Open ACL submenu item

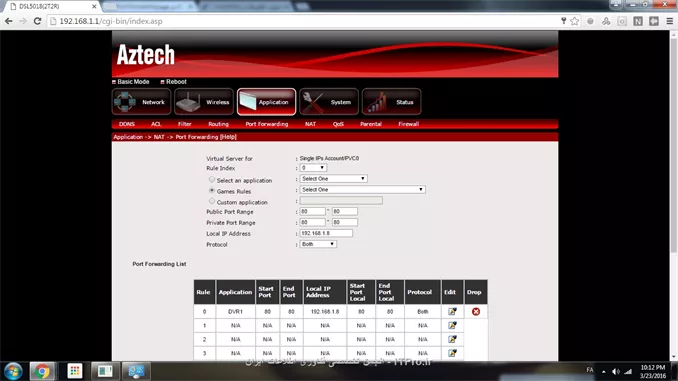point(156,124)
